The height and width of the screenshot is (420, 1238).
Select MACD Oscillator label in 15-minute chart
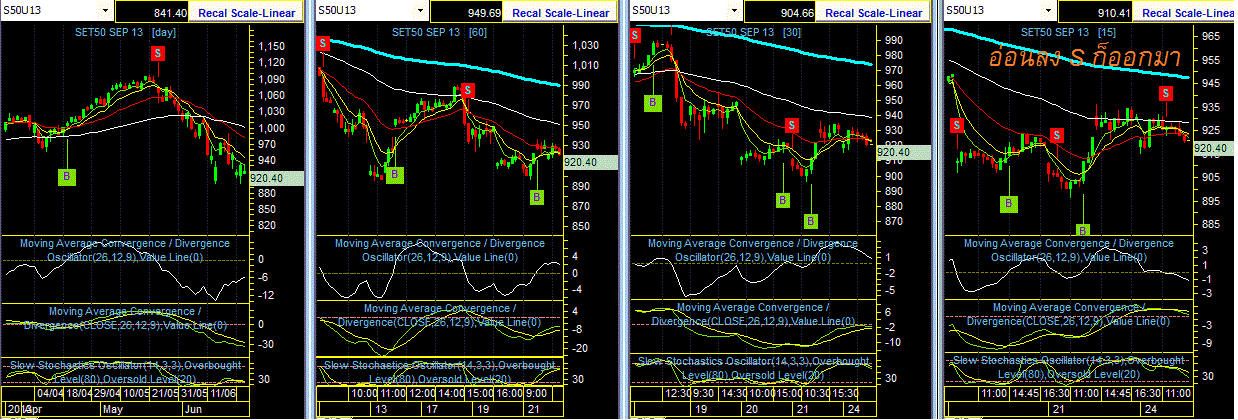1068,250
